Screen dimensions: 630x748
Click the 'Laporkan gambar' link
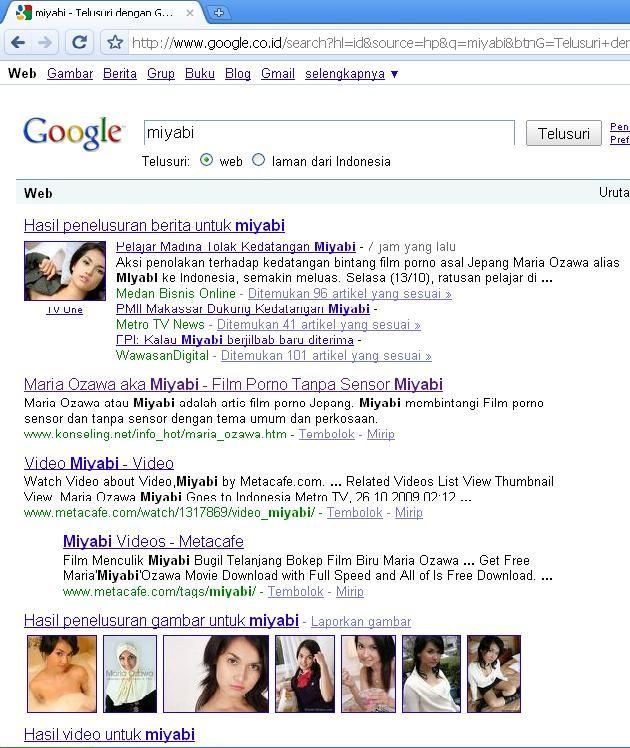(361, 622)
